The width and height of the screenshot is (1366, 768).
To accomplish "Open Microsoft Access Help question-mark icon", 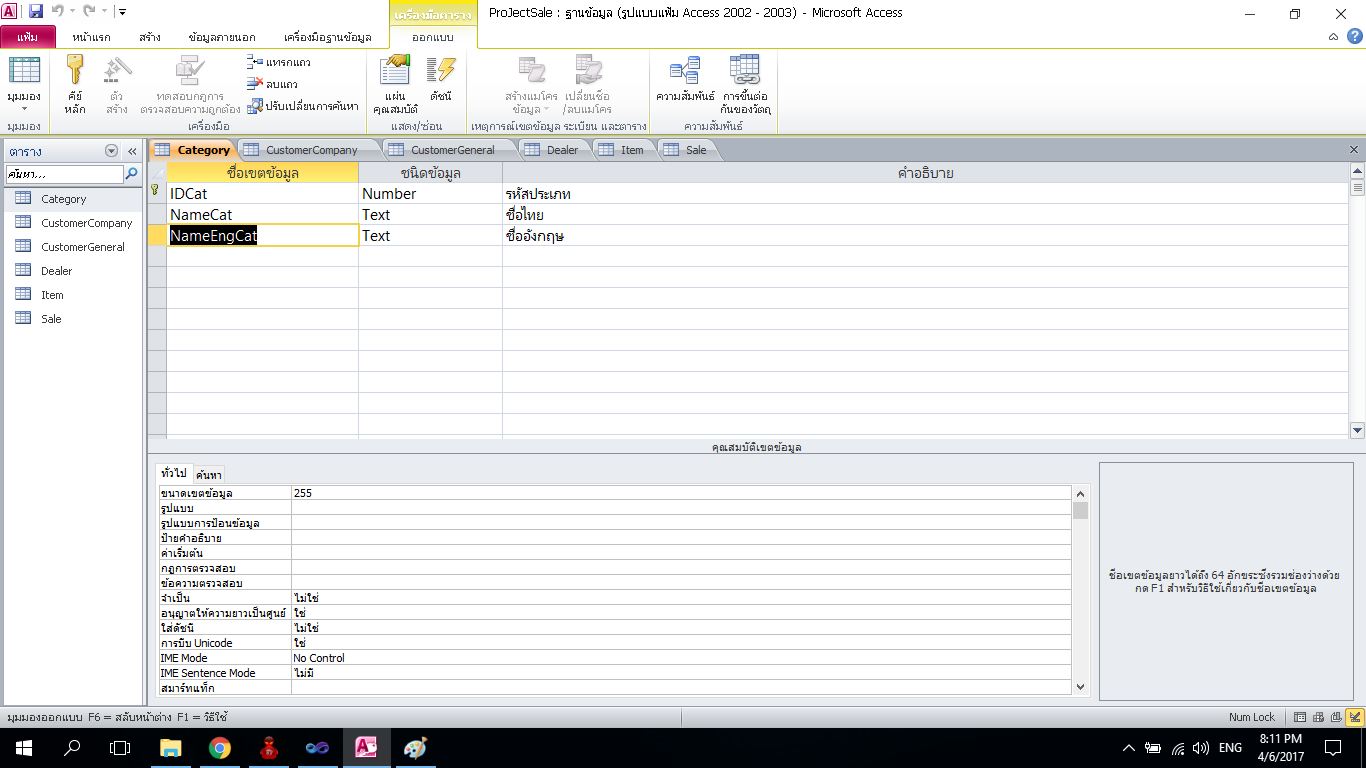I will tap(1354, 37).
